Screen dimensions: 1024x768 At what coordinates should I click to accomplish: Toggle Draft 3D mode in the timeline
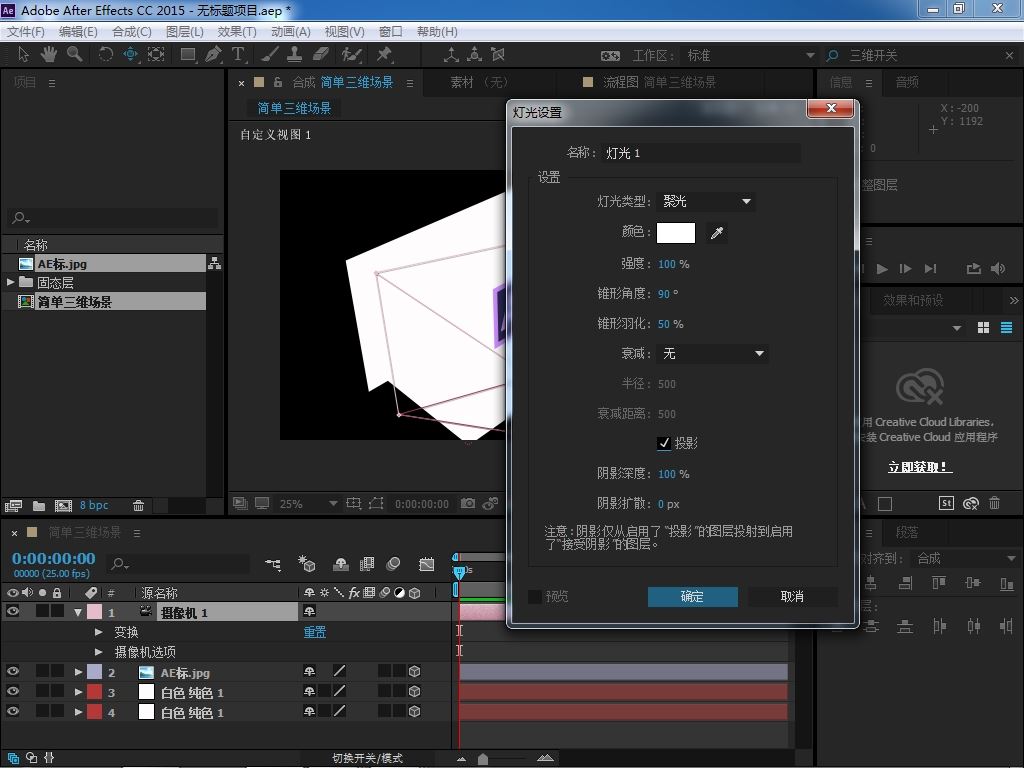point(306,564)
